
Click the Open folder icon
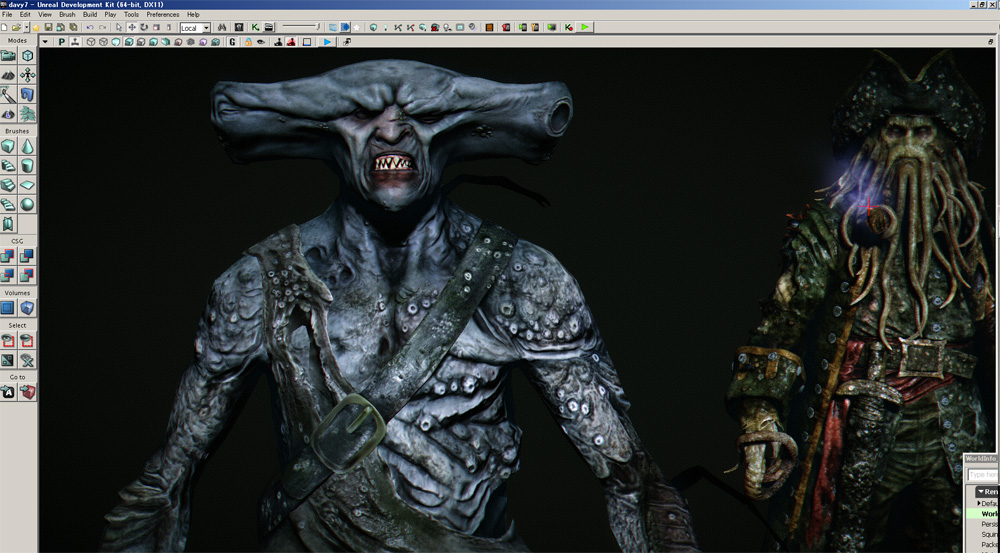click(x=17, y=27)
